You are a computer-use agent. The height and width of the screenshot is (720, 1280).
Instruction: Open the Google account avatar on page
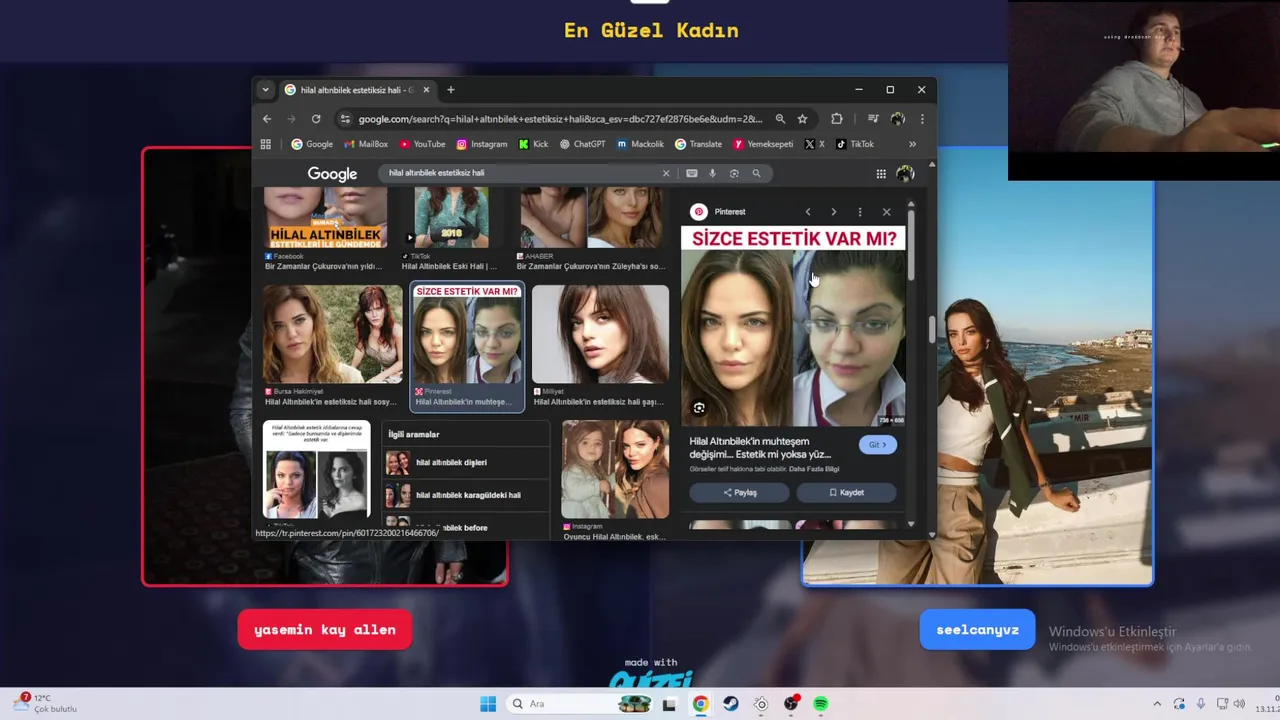(x=905, y=174)
